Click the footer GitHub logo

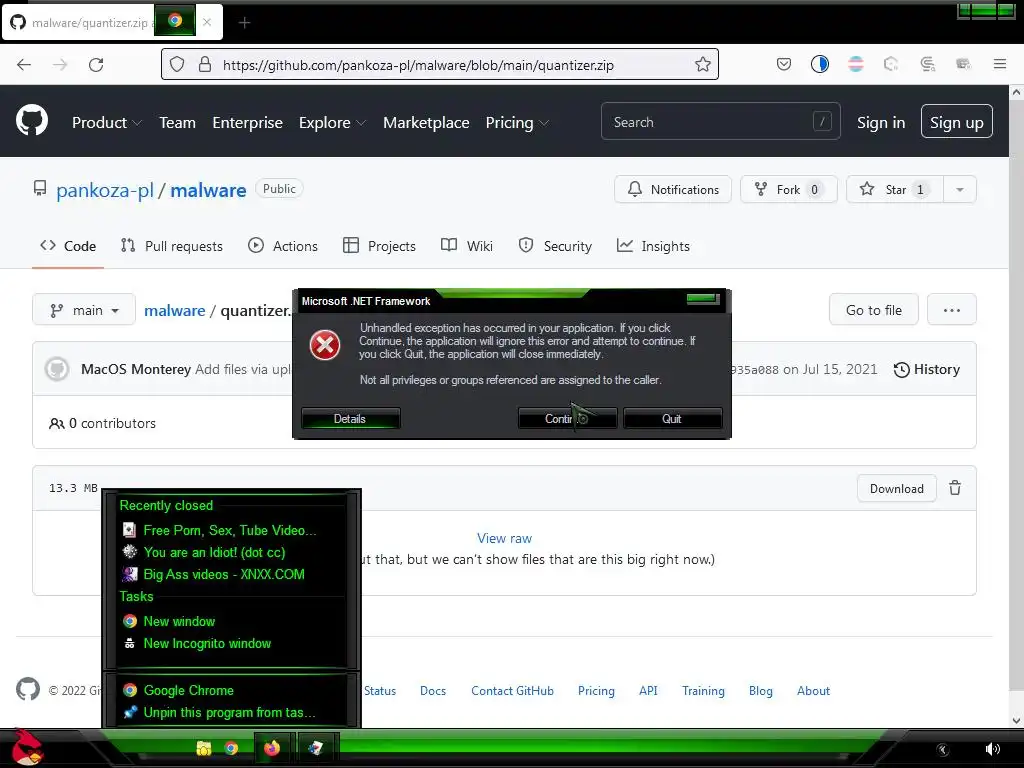coord(28,690)
